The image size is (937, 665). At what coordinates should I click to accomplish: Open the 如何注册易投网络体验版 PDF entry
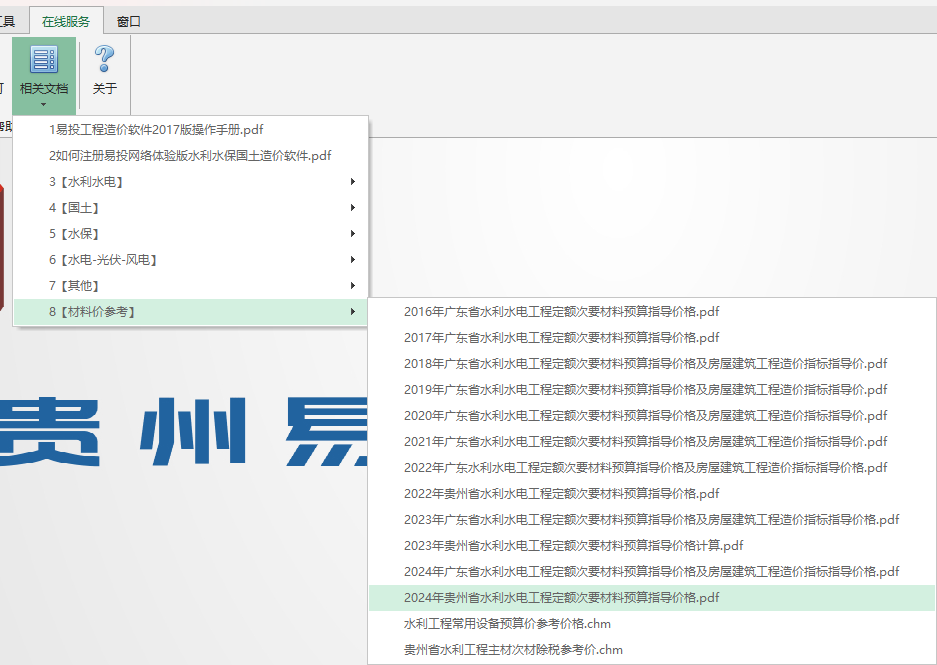pyautogui.click(x=190, y=155)
